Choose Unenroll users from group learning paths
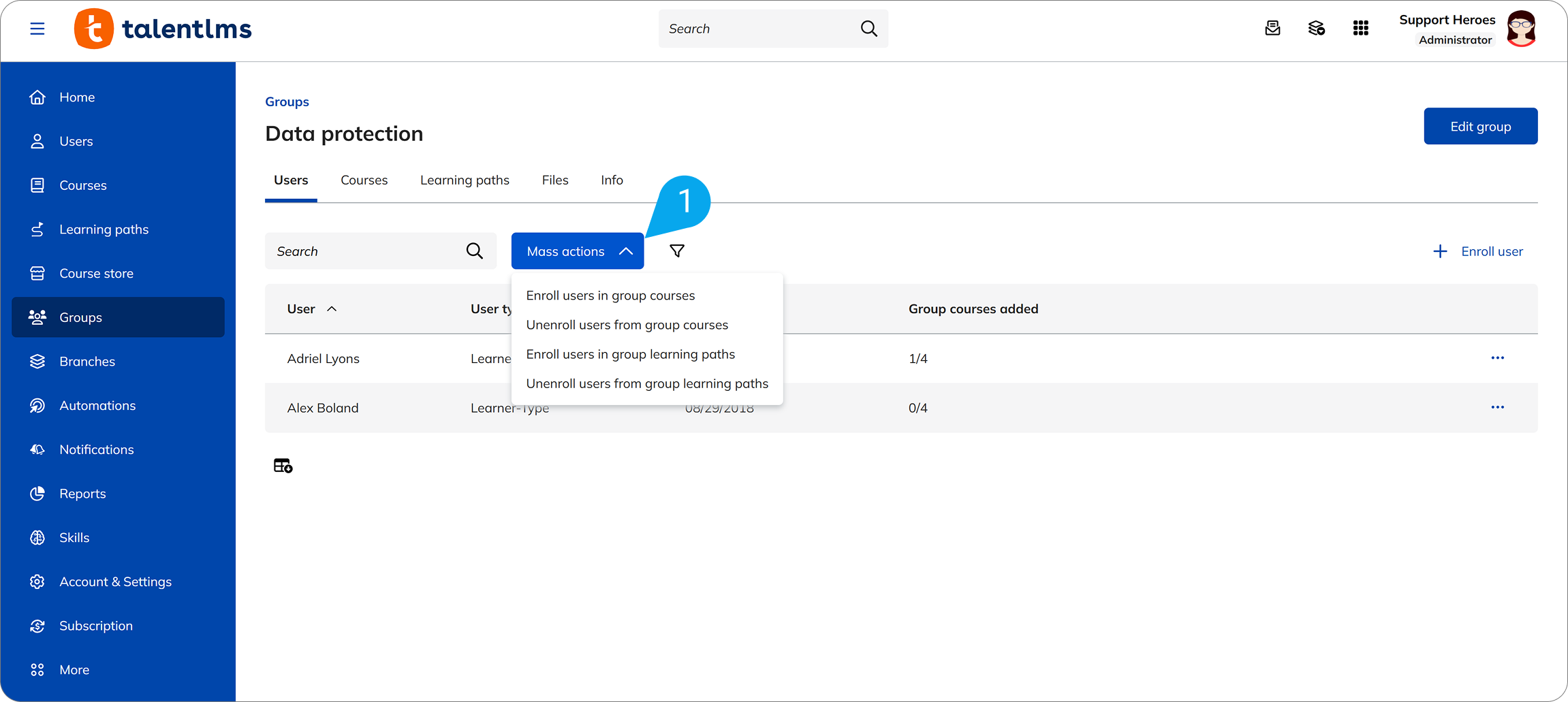This screenshot has width=1568, height=702. [647, 383]
